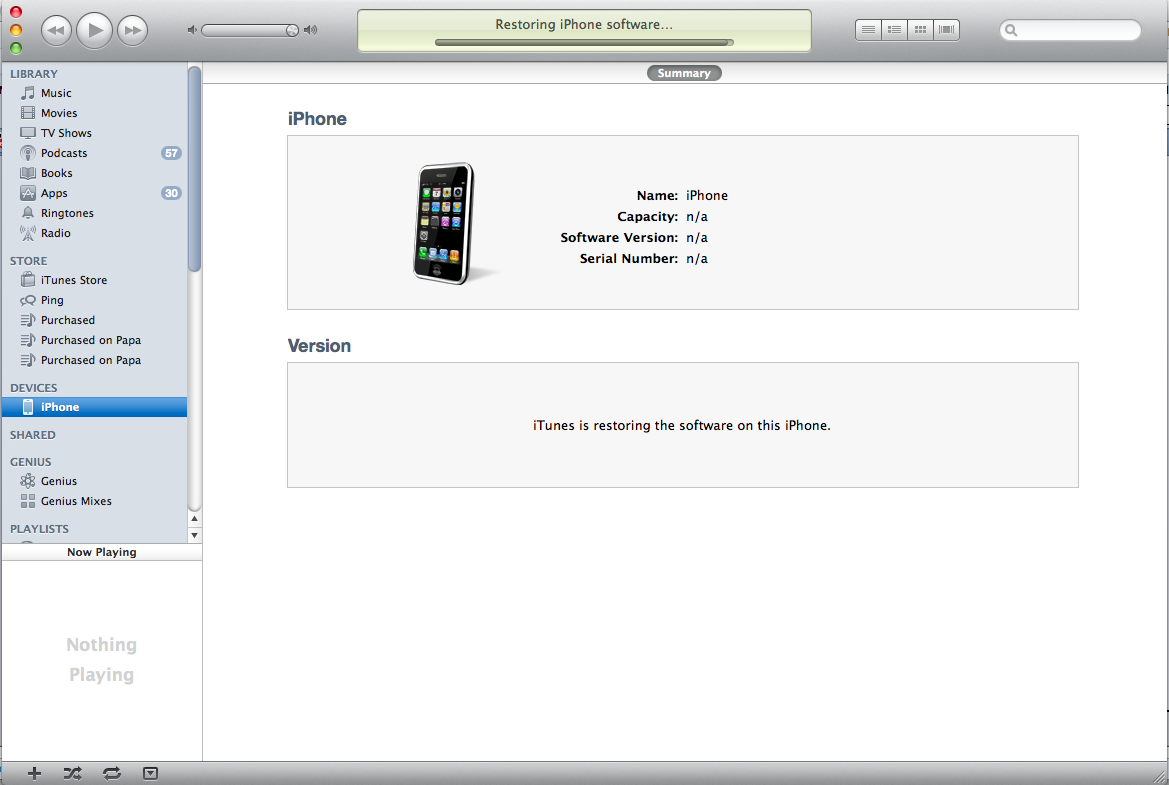Open Genius in the sidebar
1169x785 pixels.
pos(94,482)
